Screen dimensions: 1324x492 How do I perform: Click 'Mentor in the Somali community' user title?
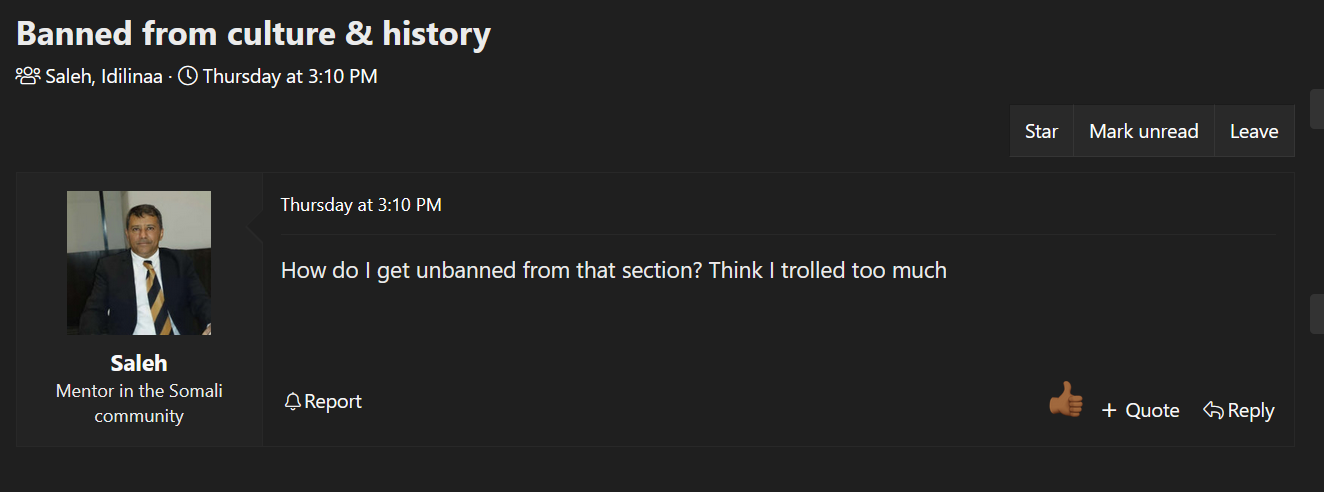(x=139, y=403)
